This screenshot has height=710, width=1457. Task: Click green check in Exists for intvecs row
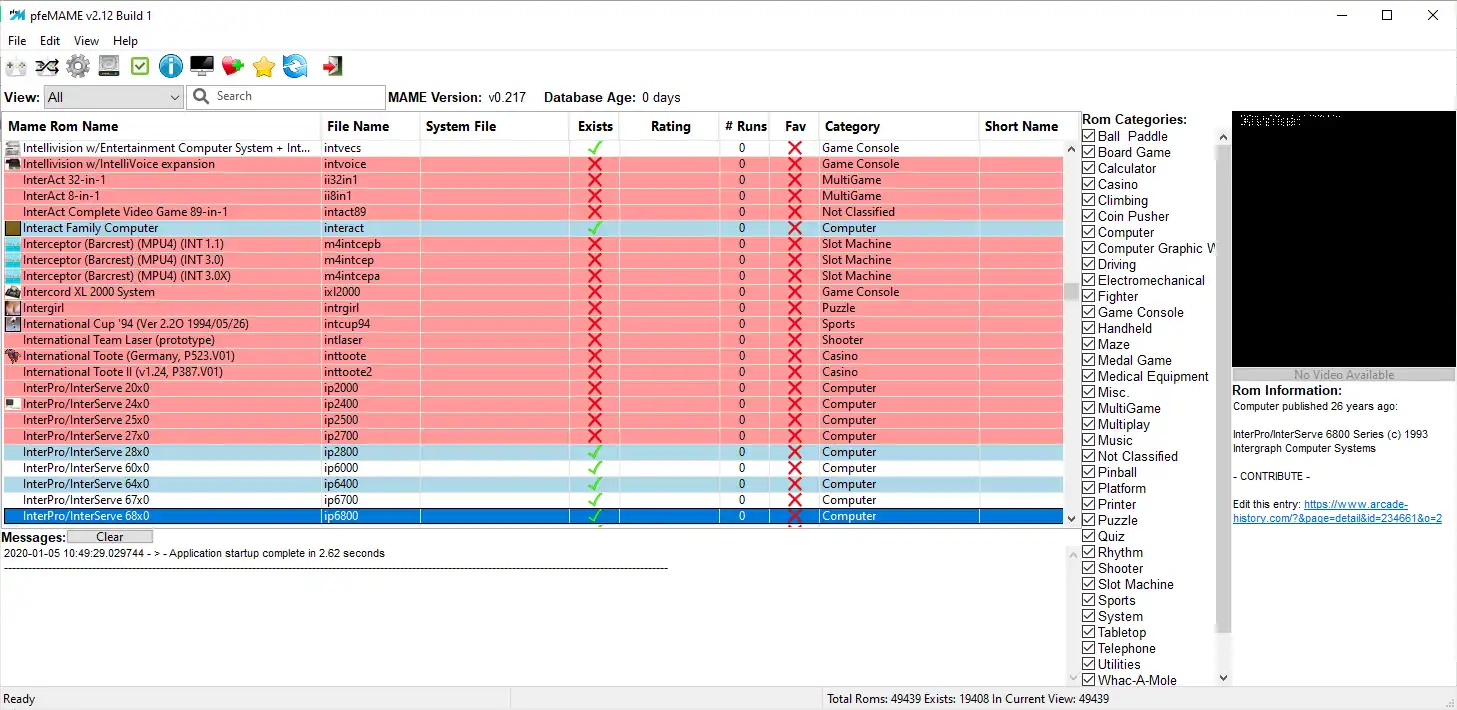[595, 148]
